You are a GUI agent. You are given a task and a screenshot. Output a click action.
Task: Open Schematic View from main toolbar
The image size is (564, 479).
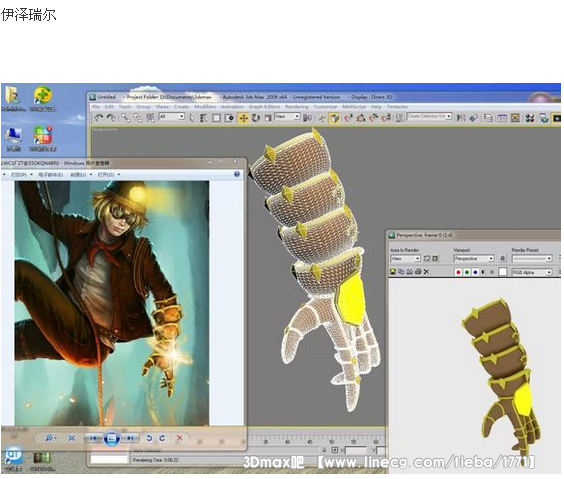pos(515,118)
